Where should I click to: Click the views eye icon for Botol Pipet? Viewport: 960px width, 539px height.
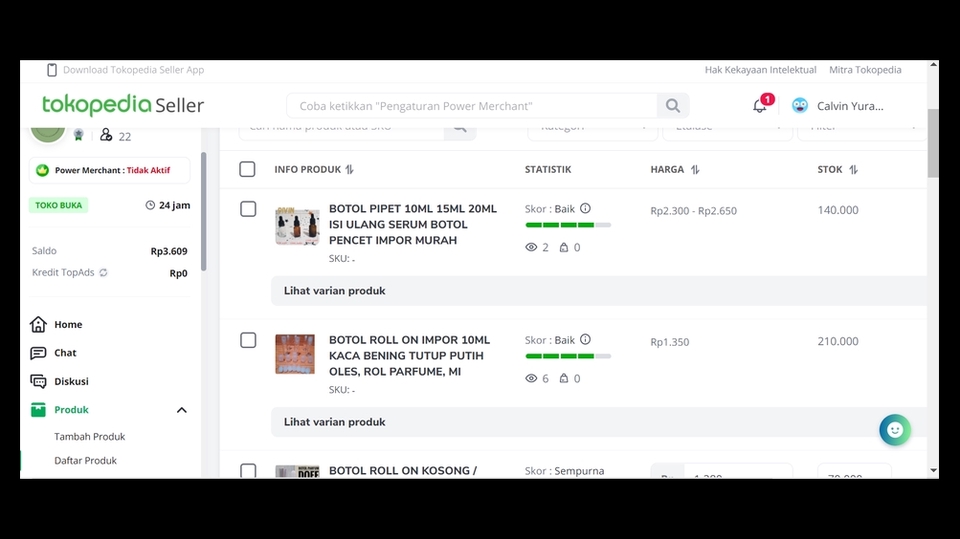click(x=531, y=247)
